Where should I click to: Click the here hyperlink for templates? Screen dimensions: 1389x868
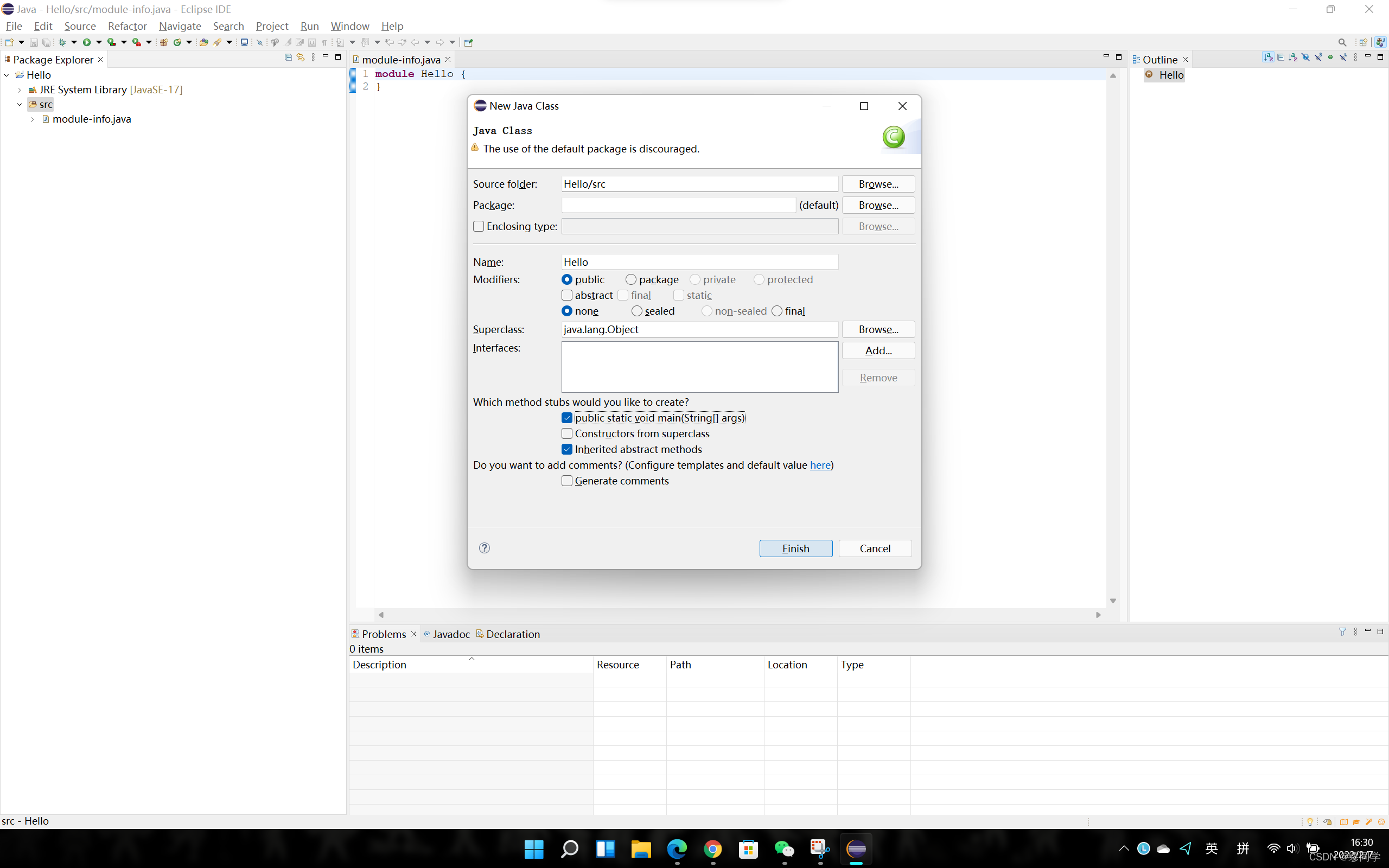(x=819, y=464)
